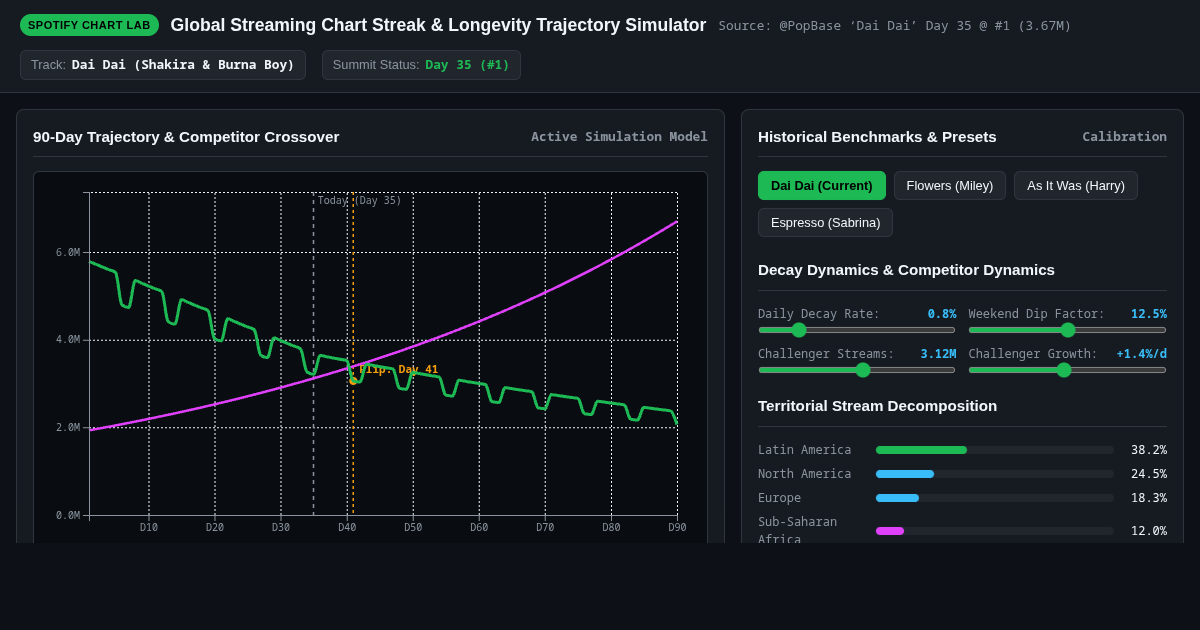The height and width of the screenshot is (630, 1200).
Task: Select the Dai Dai (Current) preset
Action: [821, 185]
